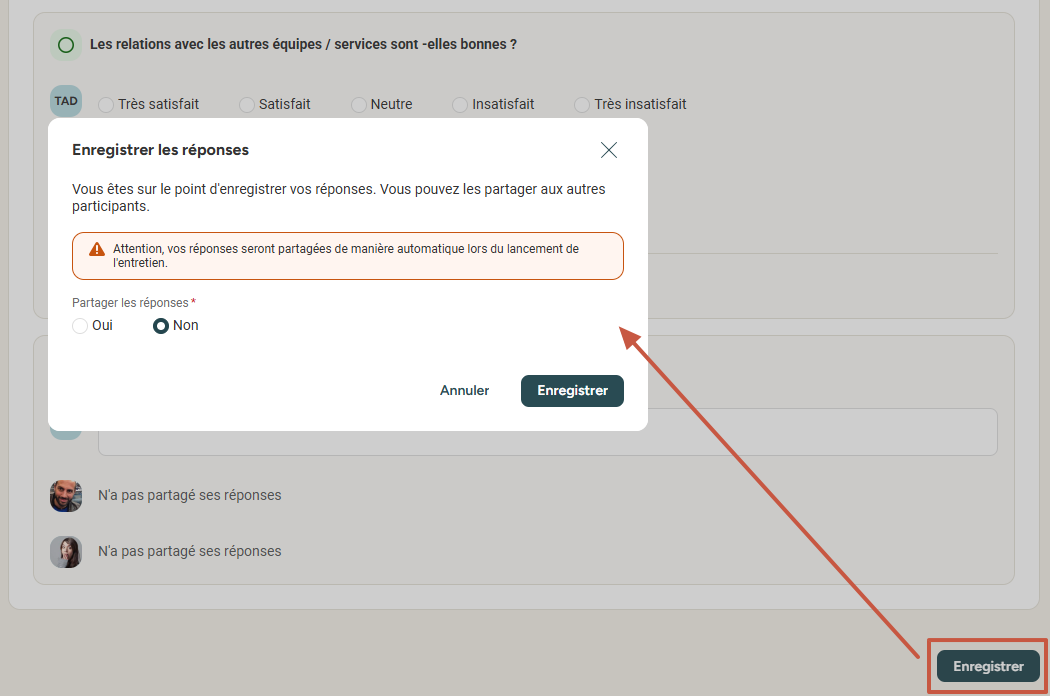This screenshot has width=1050, height=696.
Task: Click Annuler in the dialog
Action: coord(464,391)
